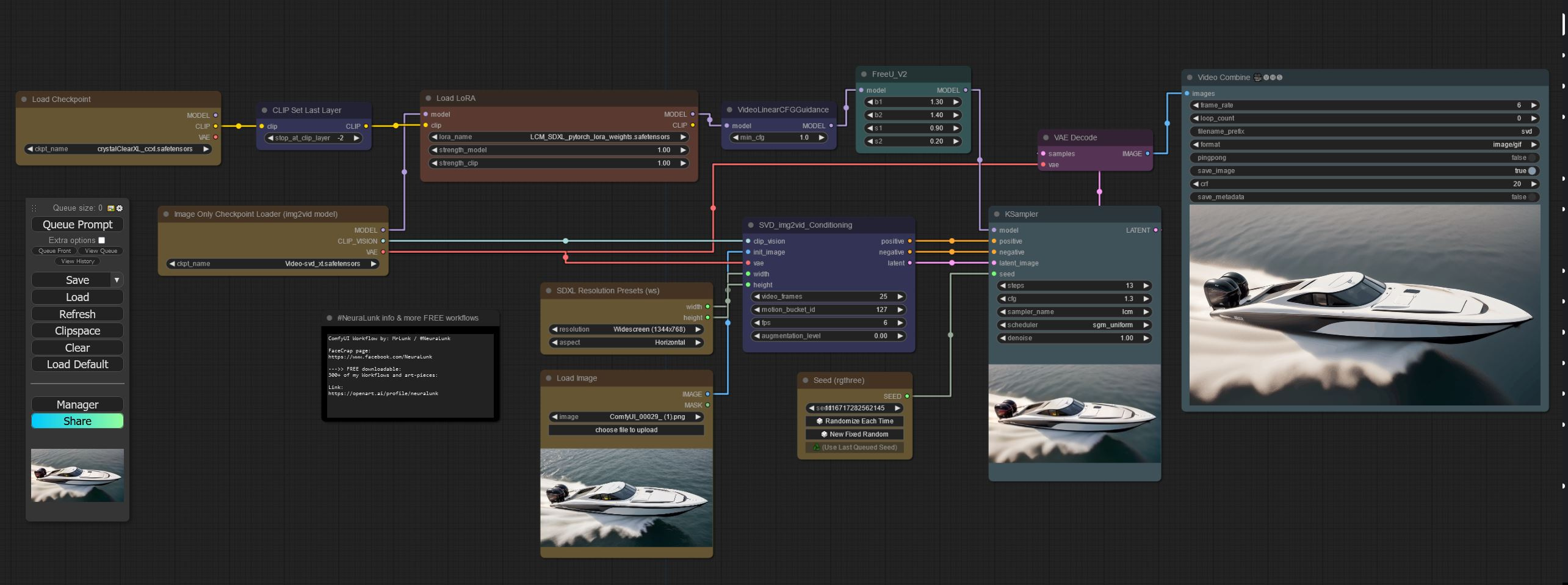Screen dimensions: 1568x585
Task: Enable the Extra options checkbox
Action: pyautogui.click(x=102, y=240)
